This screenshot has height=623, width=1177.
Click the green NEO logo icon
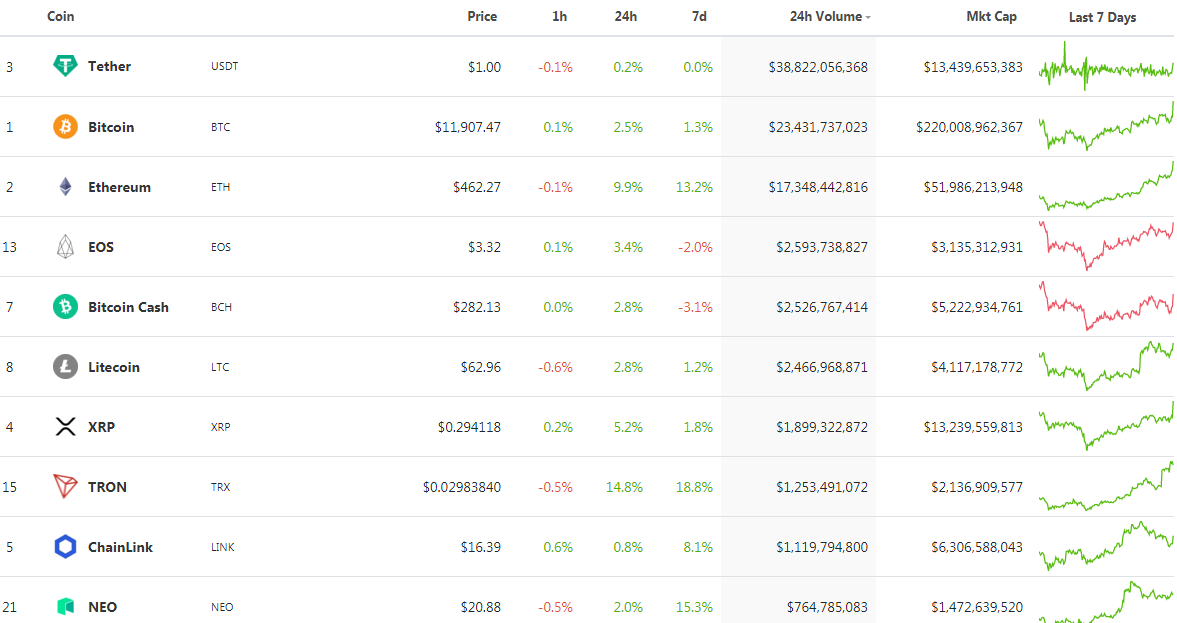(x=65, y=606)
